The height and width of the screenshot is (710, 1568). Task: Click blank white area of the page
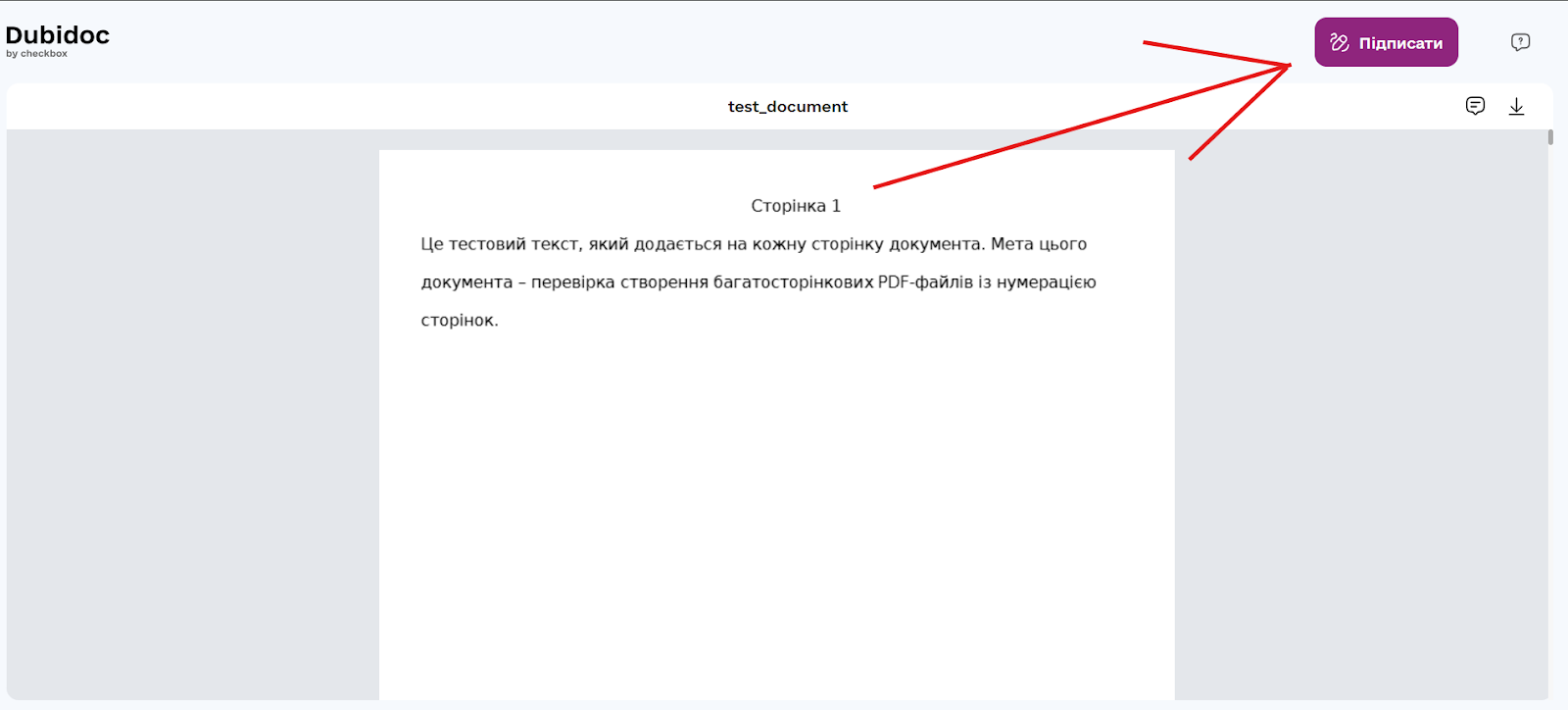[x=776, y=510]
